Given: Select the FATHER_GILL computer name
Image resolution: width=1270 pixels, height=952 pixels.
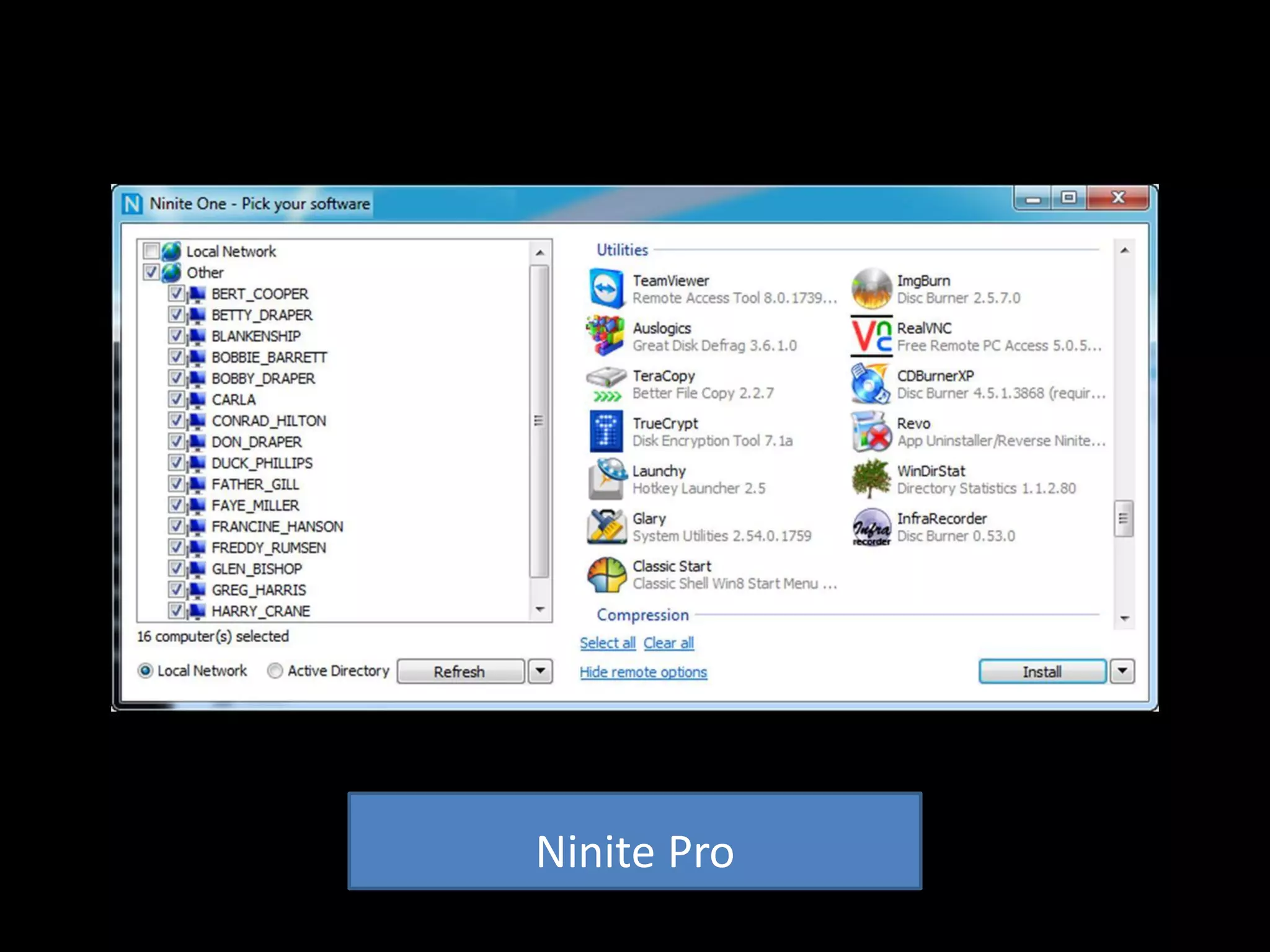Looking at the screenshot, I should point(255,484).
